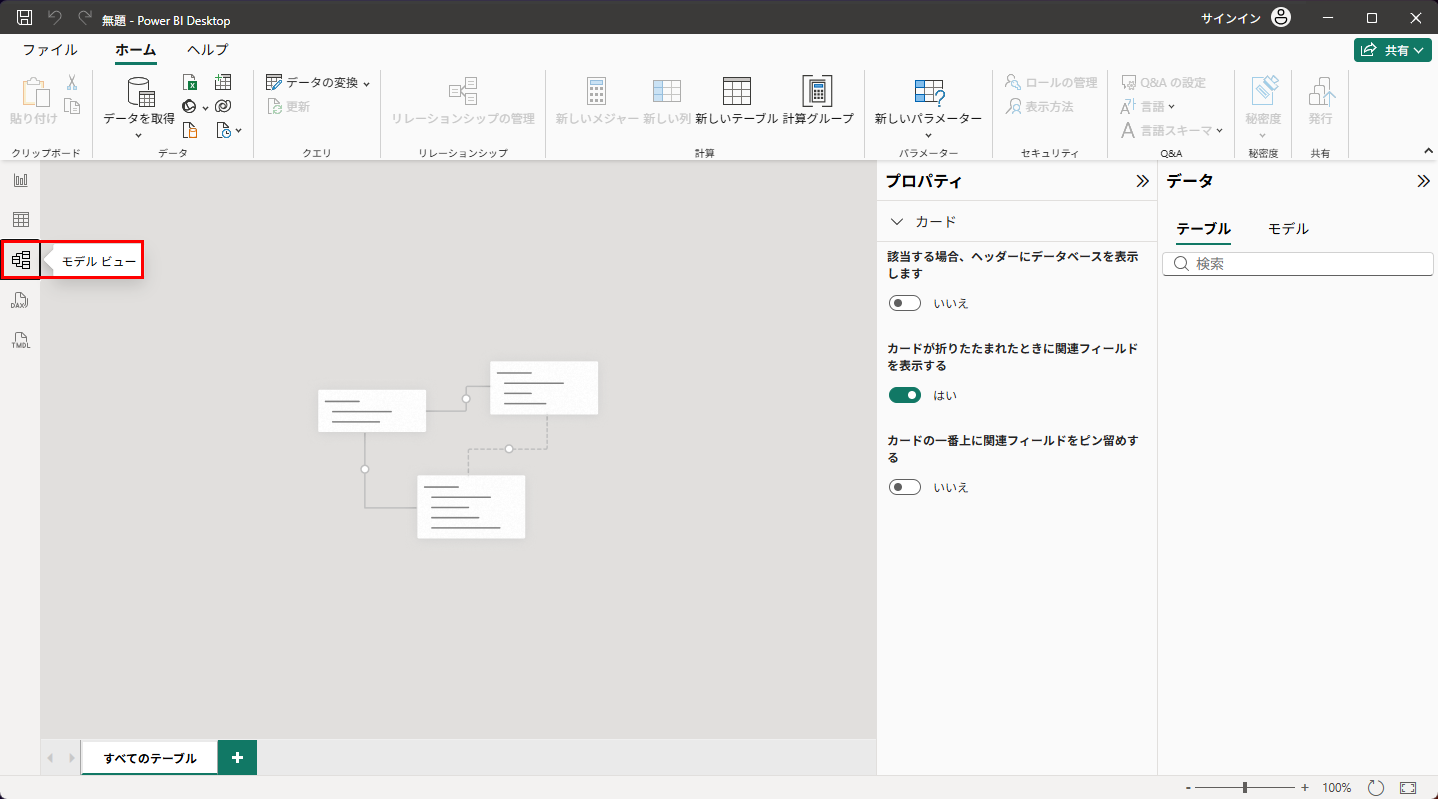Click the reset zoom circular arrow icon

click(1375, 788)
